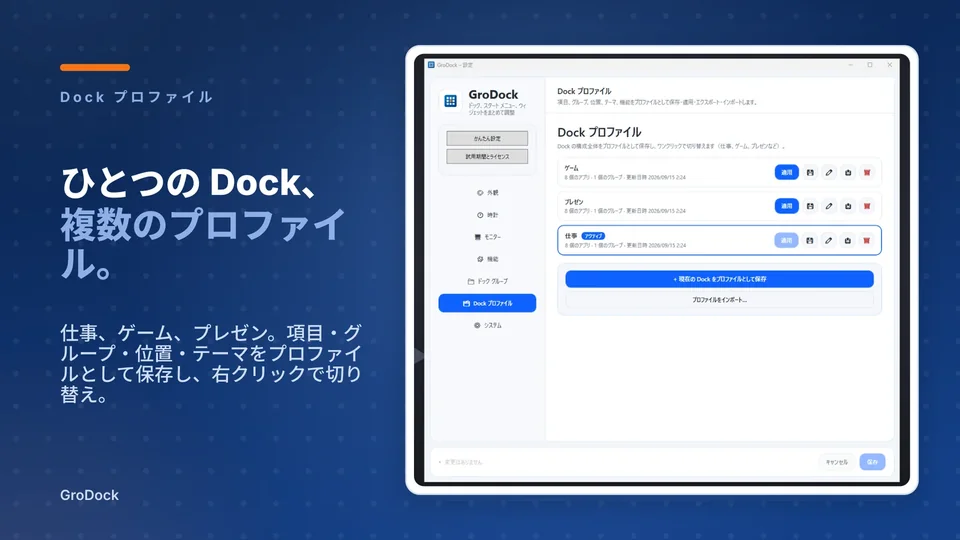Delete the プレゼン profile trash icon
The image size is (960, 540).
[867, 206]
